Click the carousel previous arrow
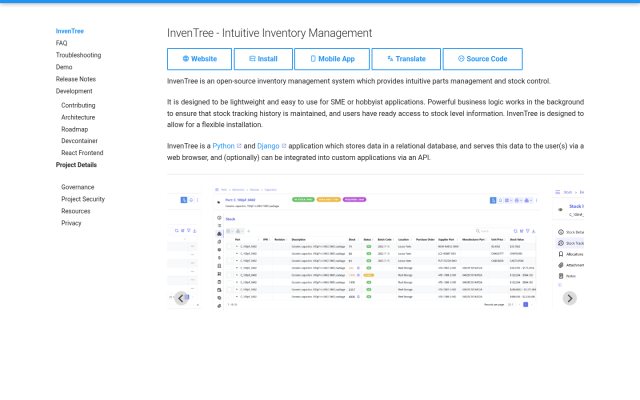 coord(181,298)
